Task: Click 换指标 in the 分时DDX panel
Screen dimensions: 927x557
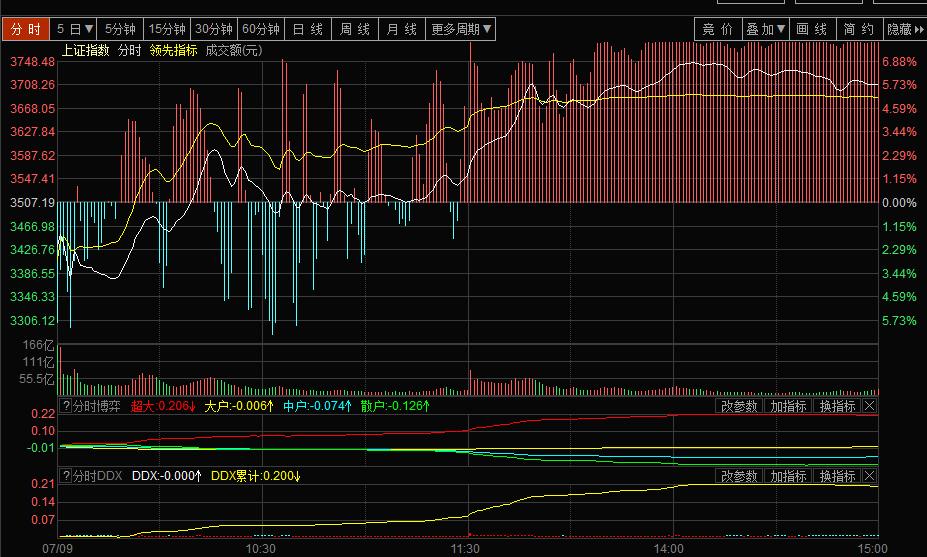Action: pyautogui.click(x=837, y=476)
